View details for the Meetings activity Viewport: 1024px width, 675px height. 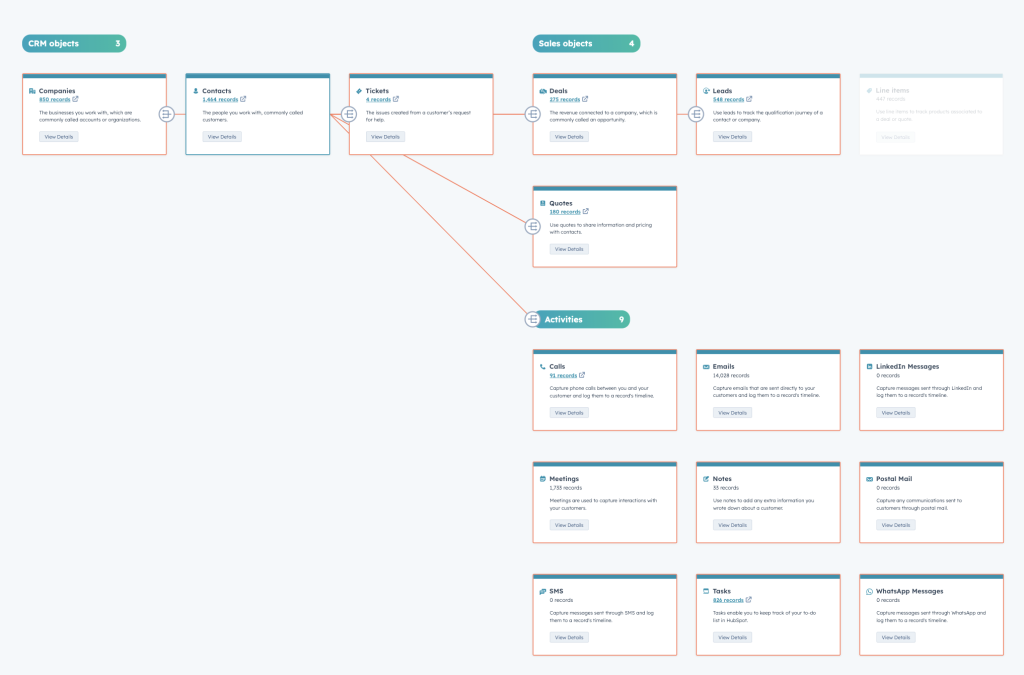[569, 524]
